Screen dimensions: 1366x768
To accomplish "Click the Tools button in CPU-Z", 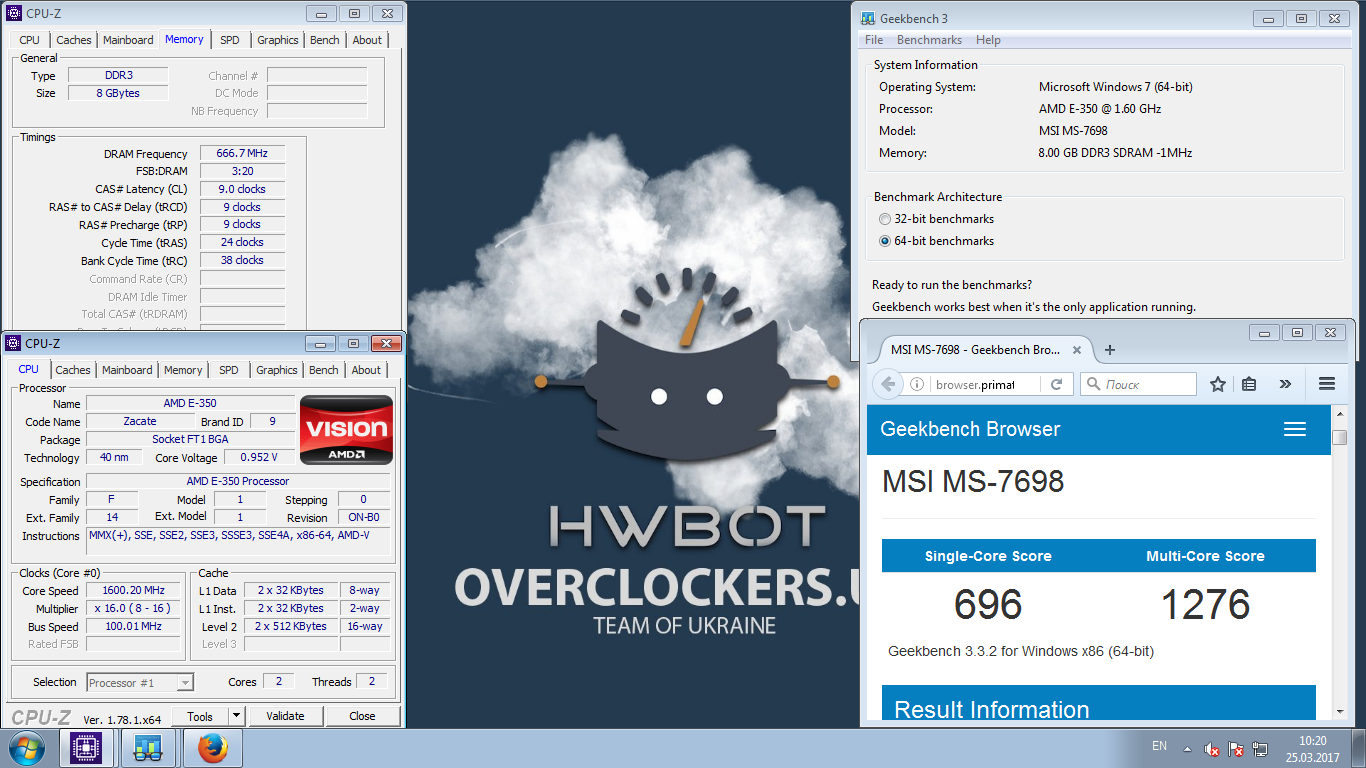I will [200, 716].
